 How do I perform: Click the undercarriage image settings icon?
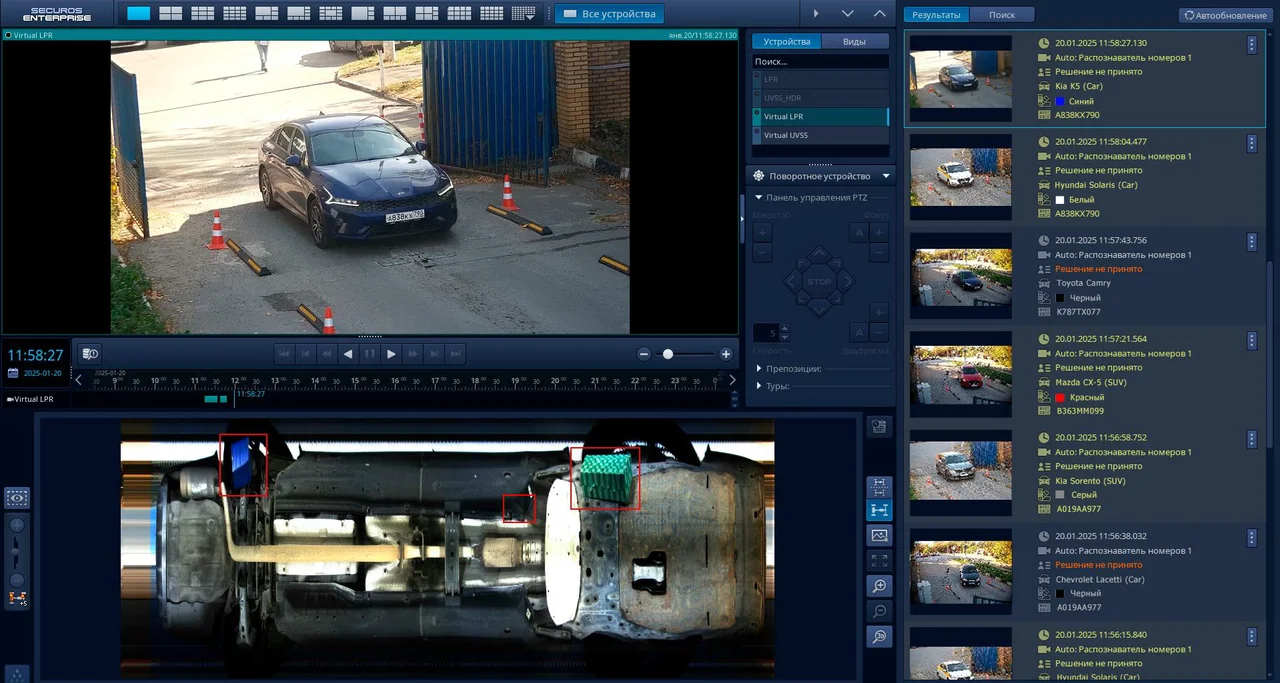[879, 536]
